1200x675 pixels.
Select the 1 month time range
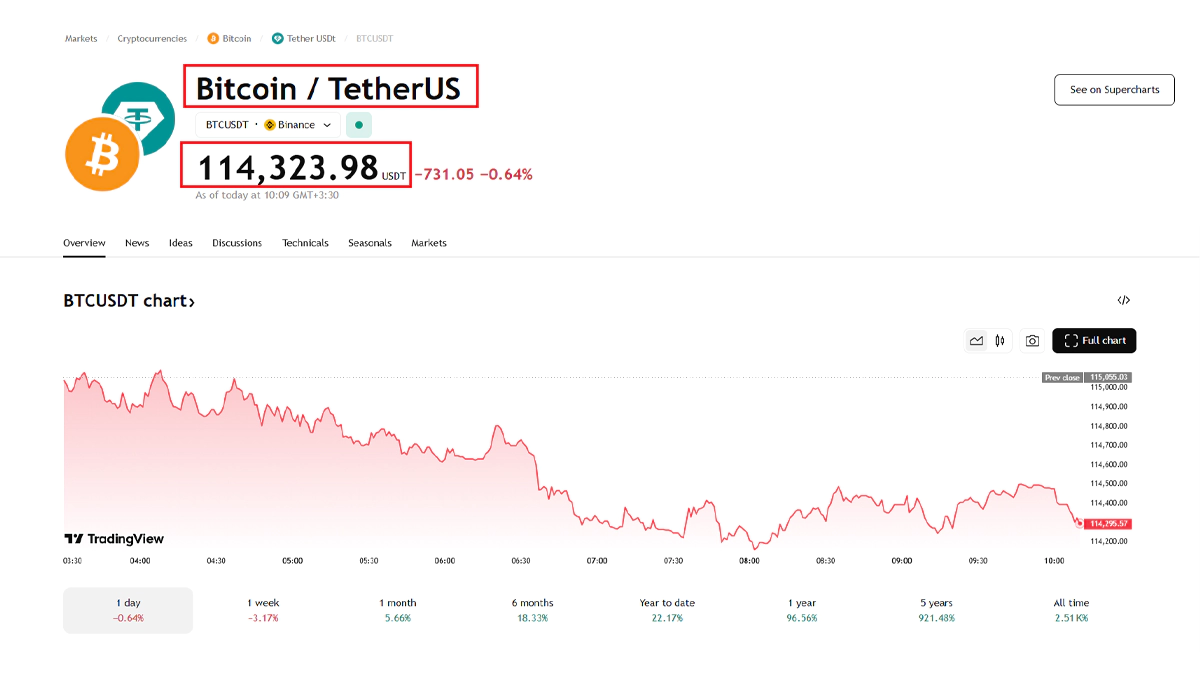click(398, 610)
